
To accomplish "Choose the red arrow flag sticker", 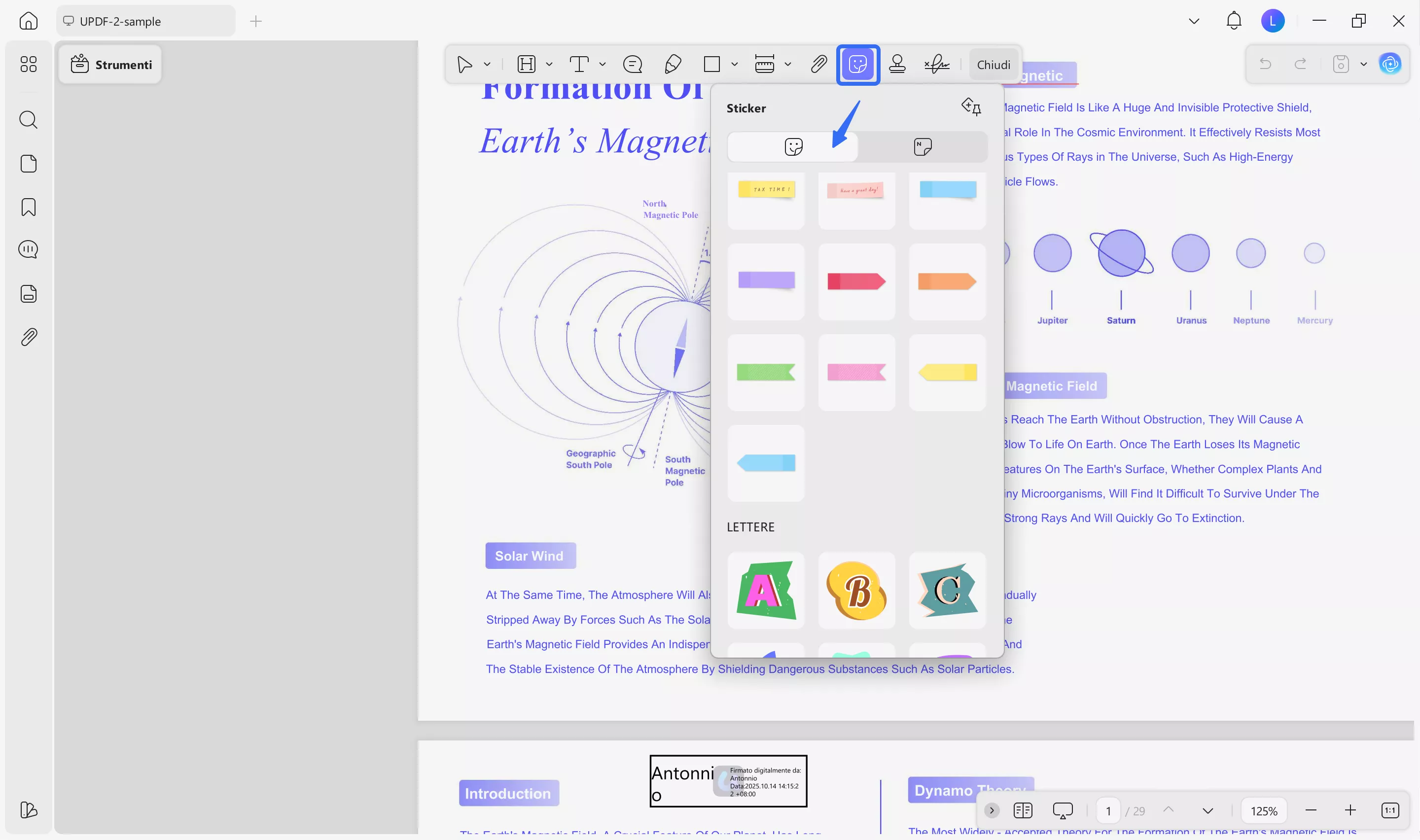I will (x=856, y=281).
